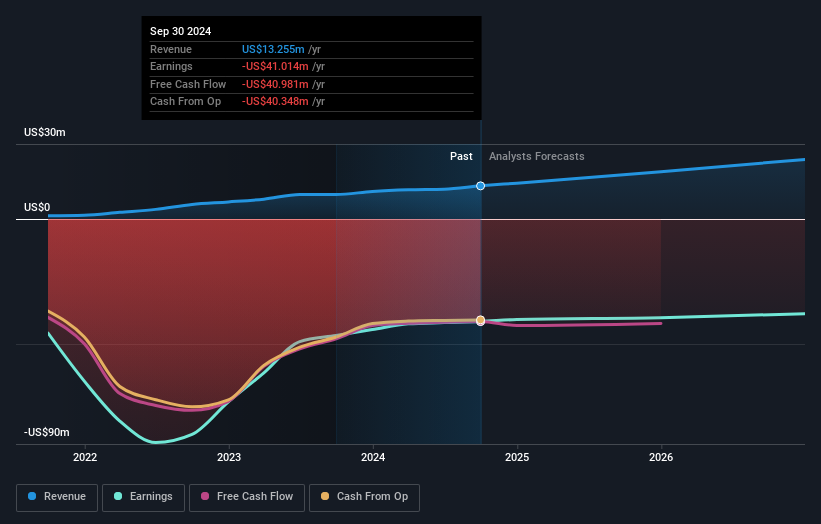The height and width of the screenshot is (524, 821).
Task: Click the Past label on chart
Action: click(461, 156)
